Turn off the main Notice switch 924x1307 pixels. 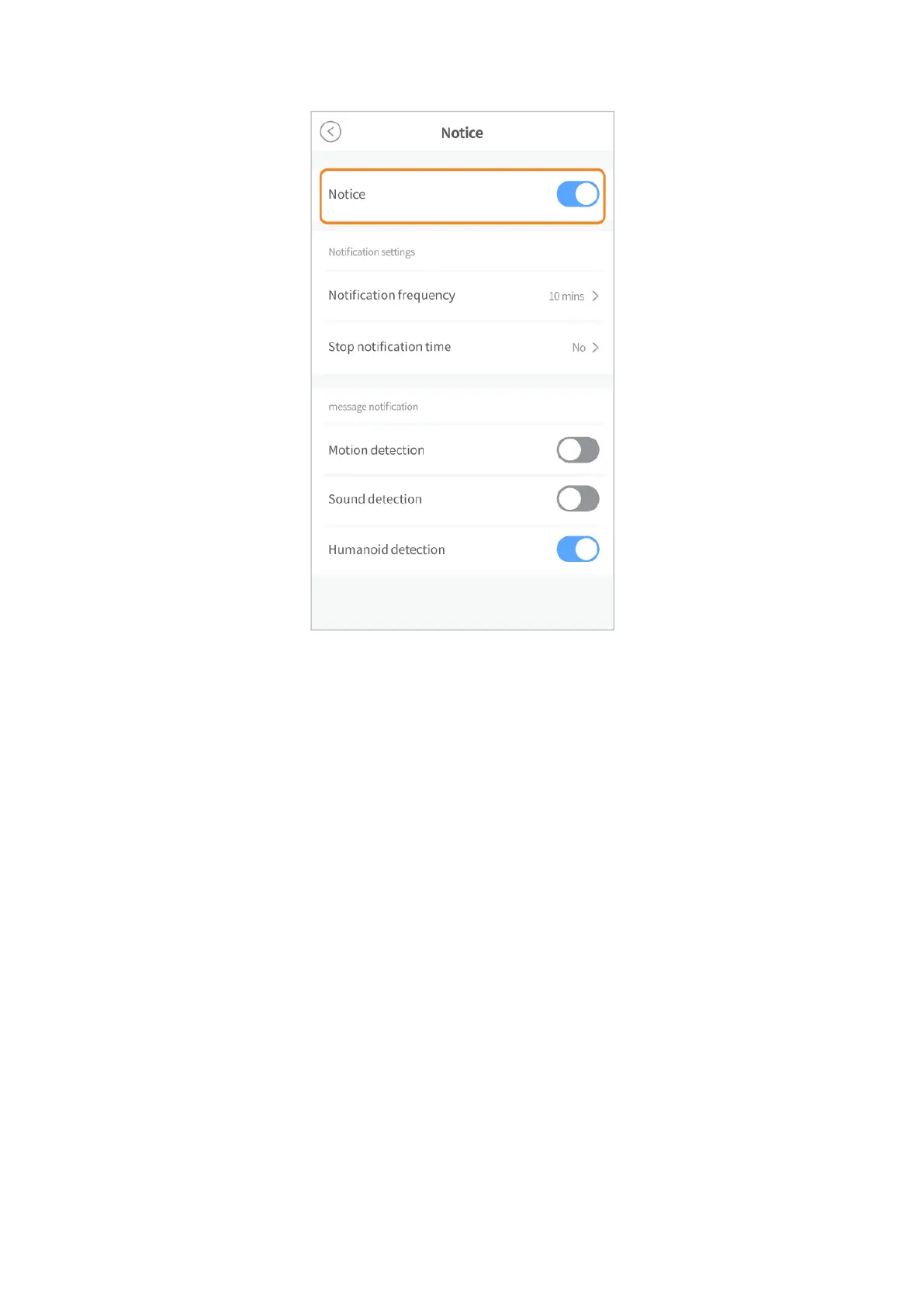[x=578, y=194]
